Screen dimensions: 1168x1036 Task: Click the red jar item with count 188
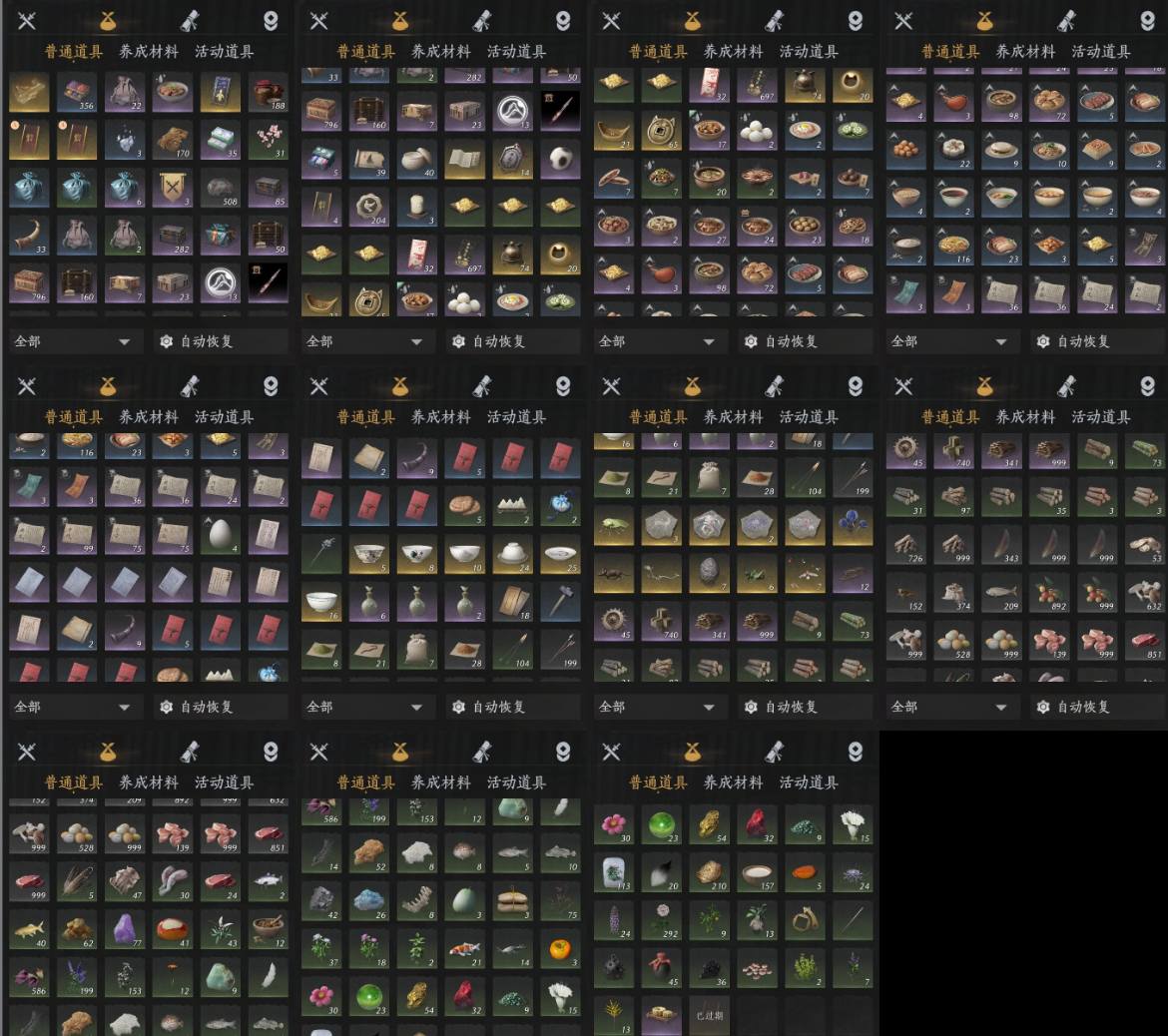[x=269, y=93]
